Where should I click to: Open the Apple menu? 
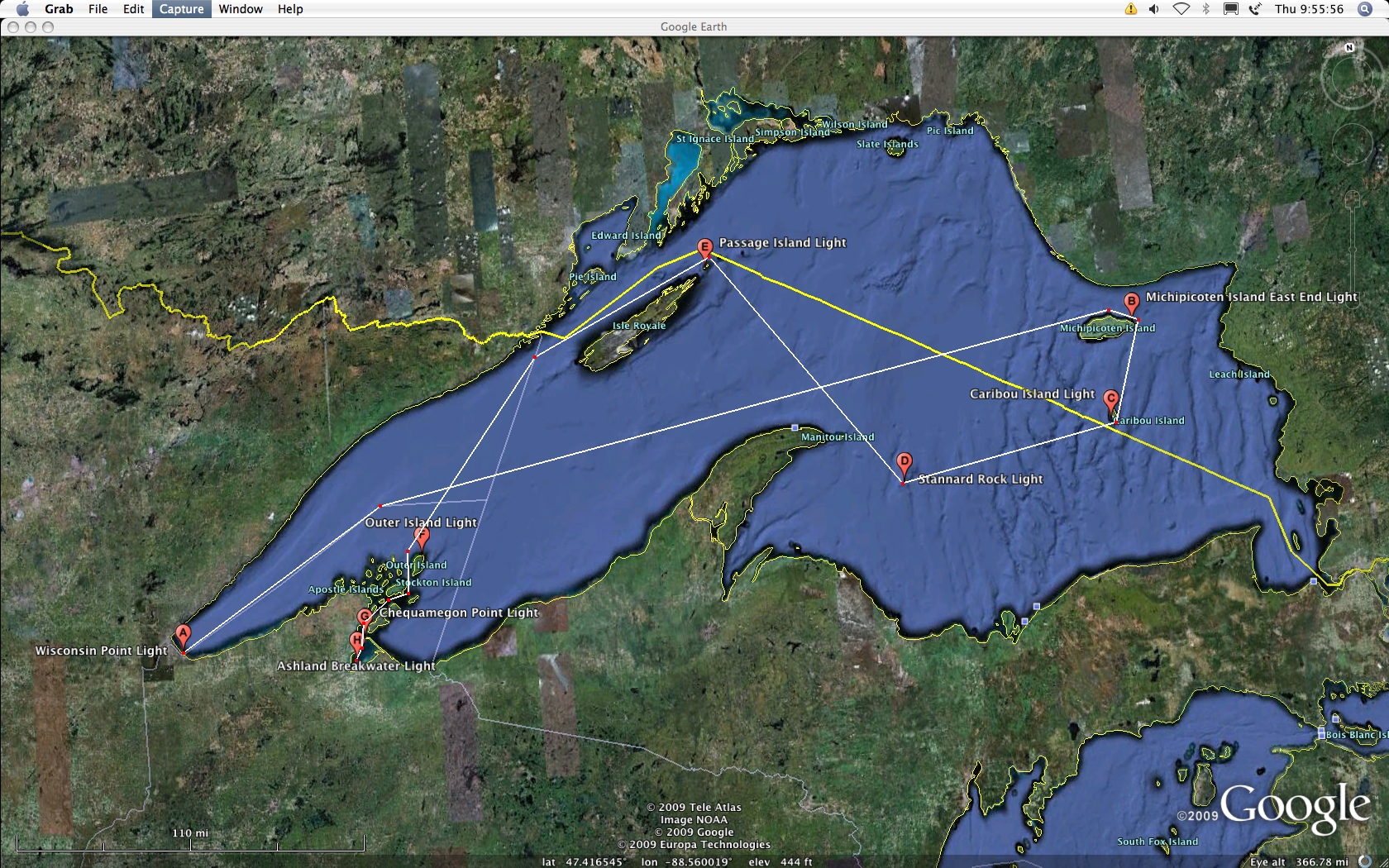point(22,9)
